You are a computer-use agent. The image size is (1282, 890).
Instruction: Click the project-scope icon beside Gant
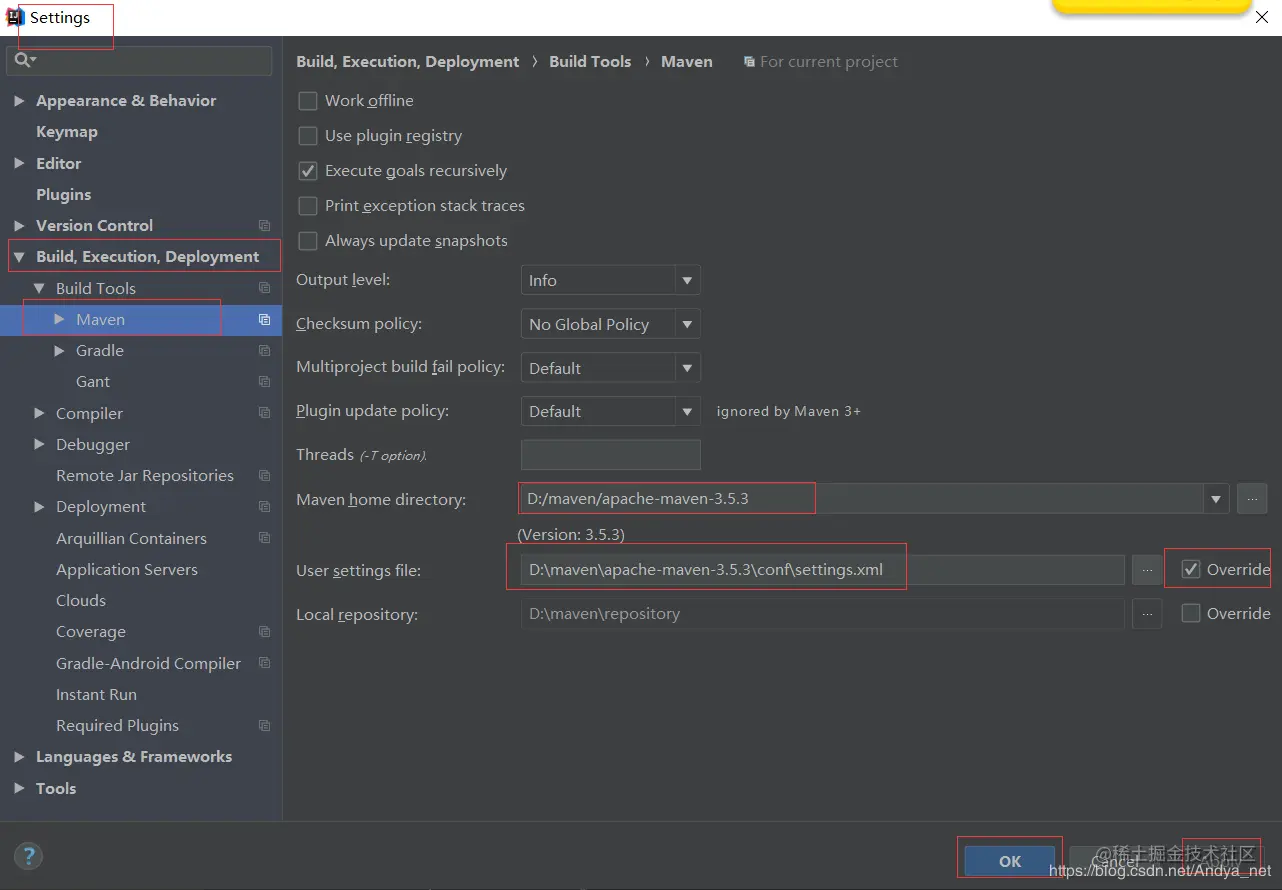click(264, 382)
